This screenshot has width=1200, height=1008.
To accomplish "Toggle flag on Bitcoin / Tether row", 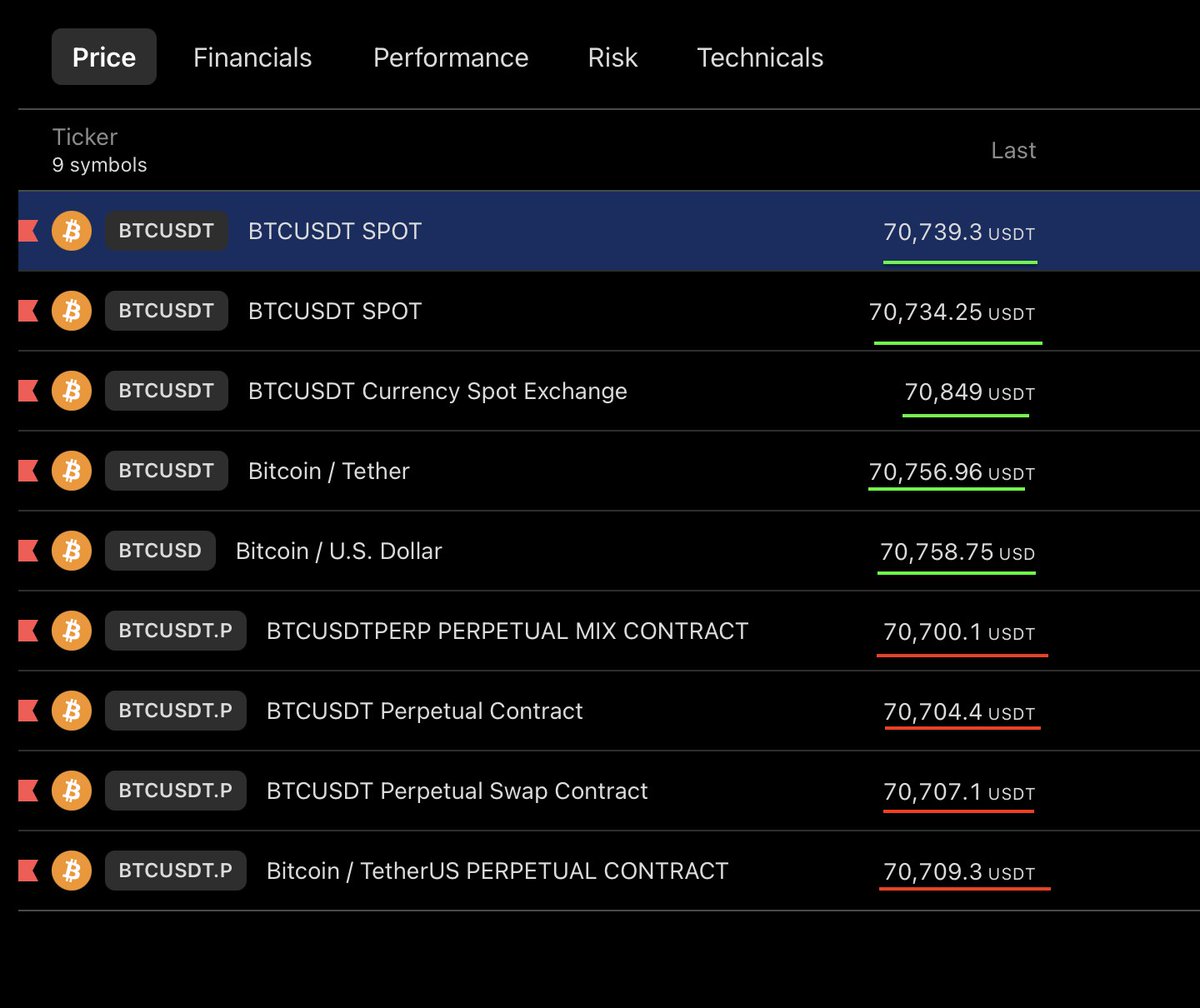I will (x=28, y=471).
